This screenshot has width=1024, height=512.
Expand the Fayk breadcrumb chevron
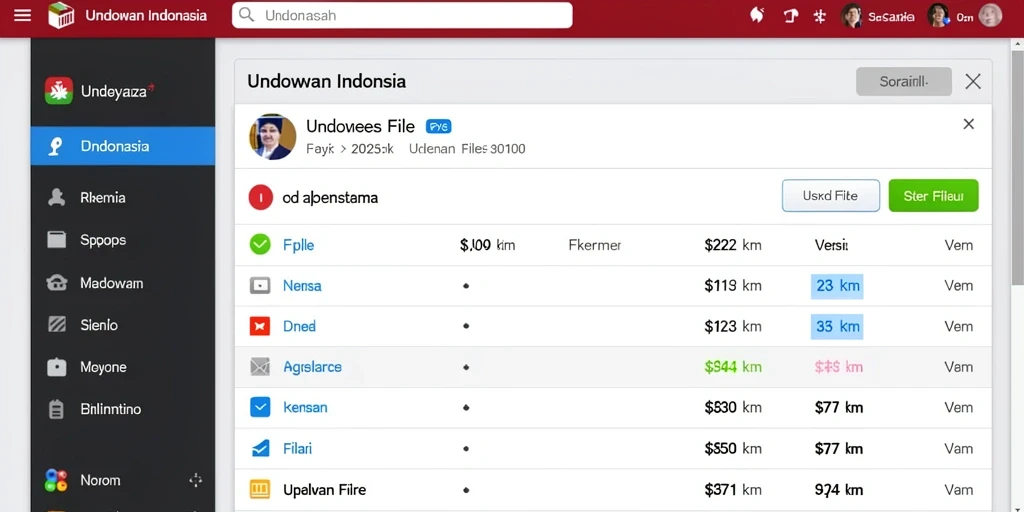(x=342, y=149)
